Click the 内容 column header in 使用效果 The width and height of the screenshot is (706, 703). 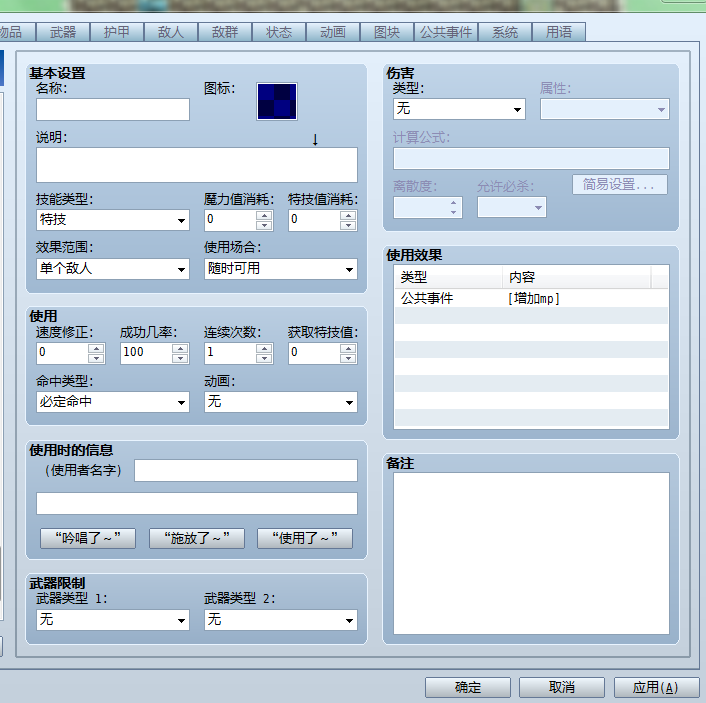(x=577, y=277)
